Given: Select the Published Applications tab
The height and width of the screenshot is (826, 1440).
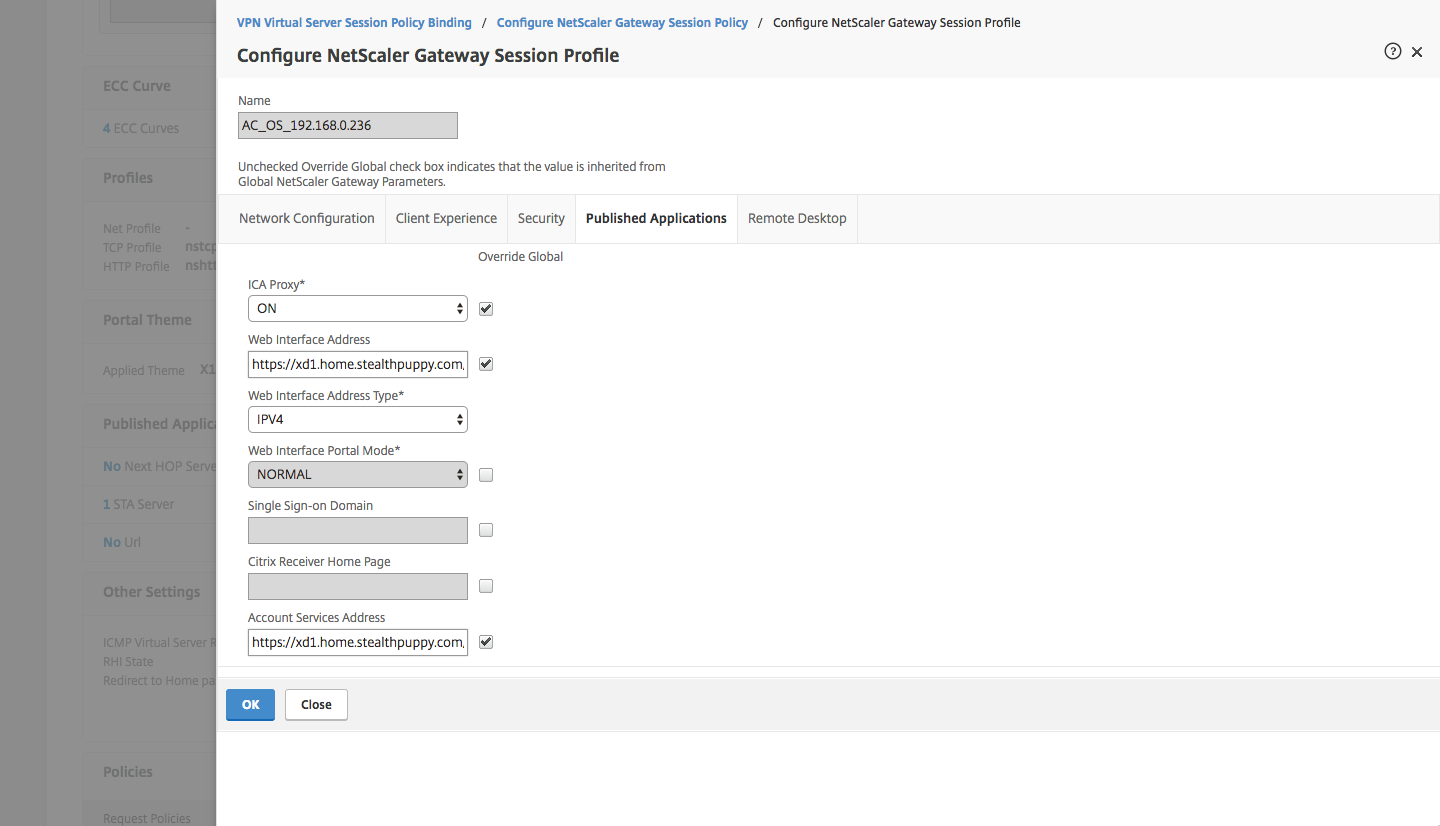Looking at the screenshot, I should [656, 218].
